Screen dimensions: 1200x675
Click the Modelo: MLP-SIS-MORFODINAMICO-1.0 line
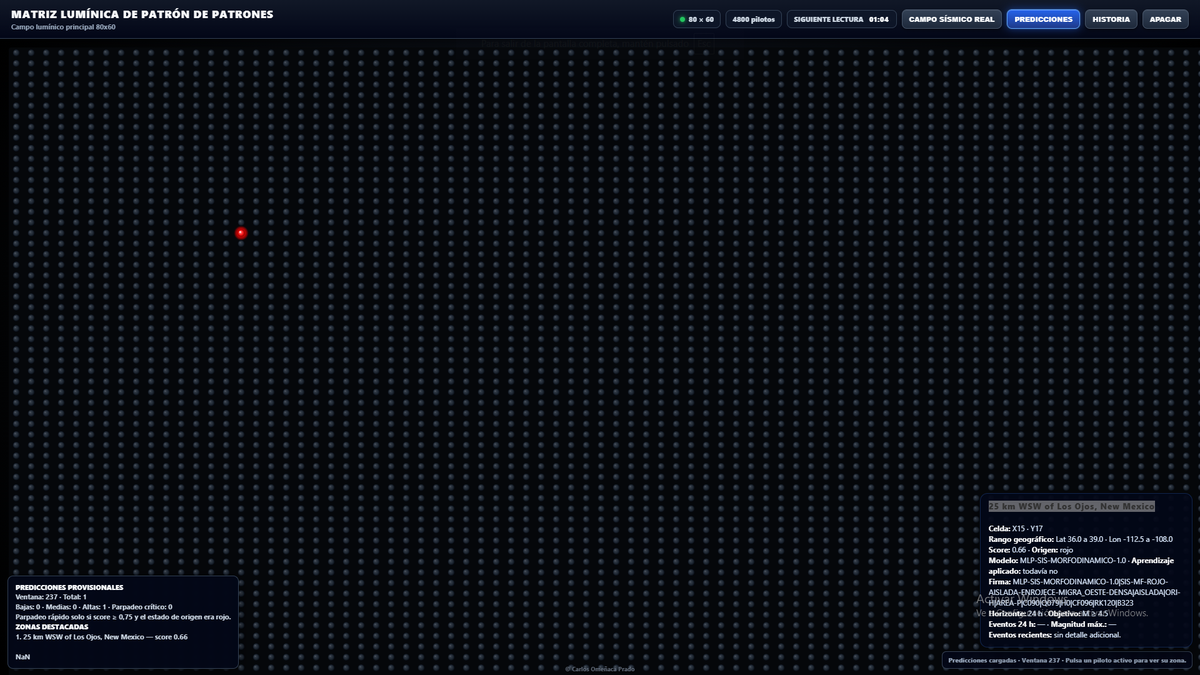point(1081,566)
